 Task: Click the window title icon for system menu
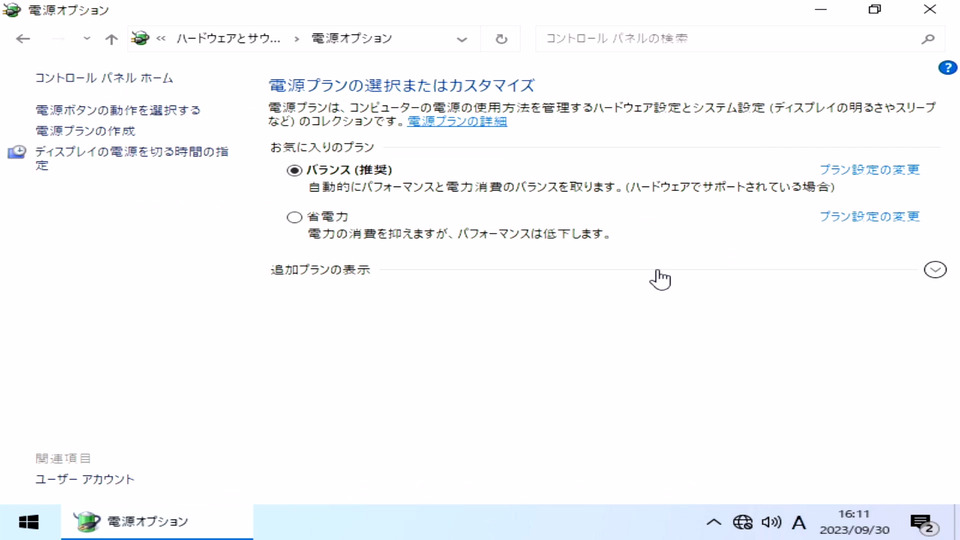pyautogui.click(x=12, y=10)
